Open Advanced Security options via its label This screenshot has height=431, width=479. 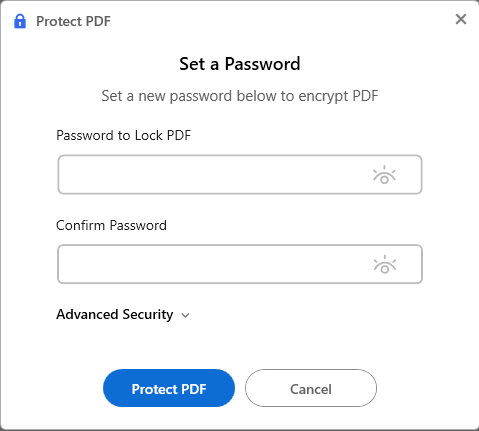(x=115, y=314)
